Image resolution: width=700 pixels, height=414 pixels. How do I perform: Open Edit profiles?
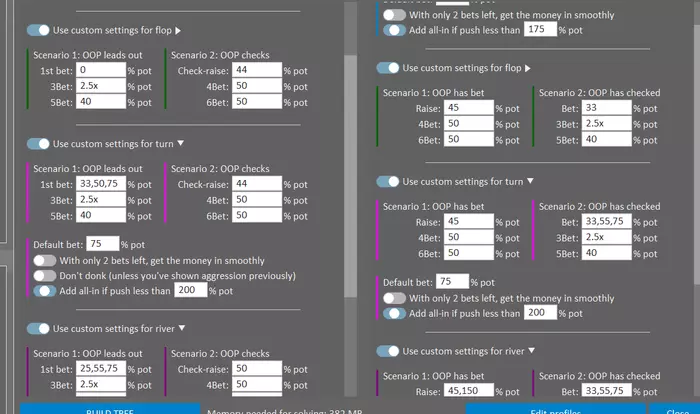(556, 409)
